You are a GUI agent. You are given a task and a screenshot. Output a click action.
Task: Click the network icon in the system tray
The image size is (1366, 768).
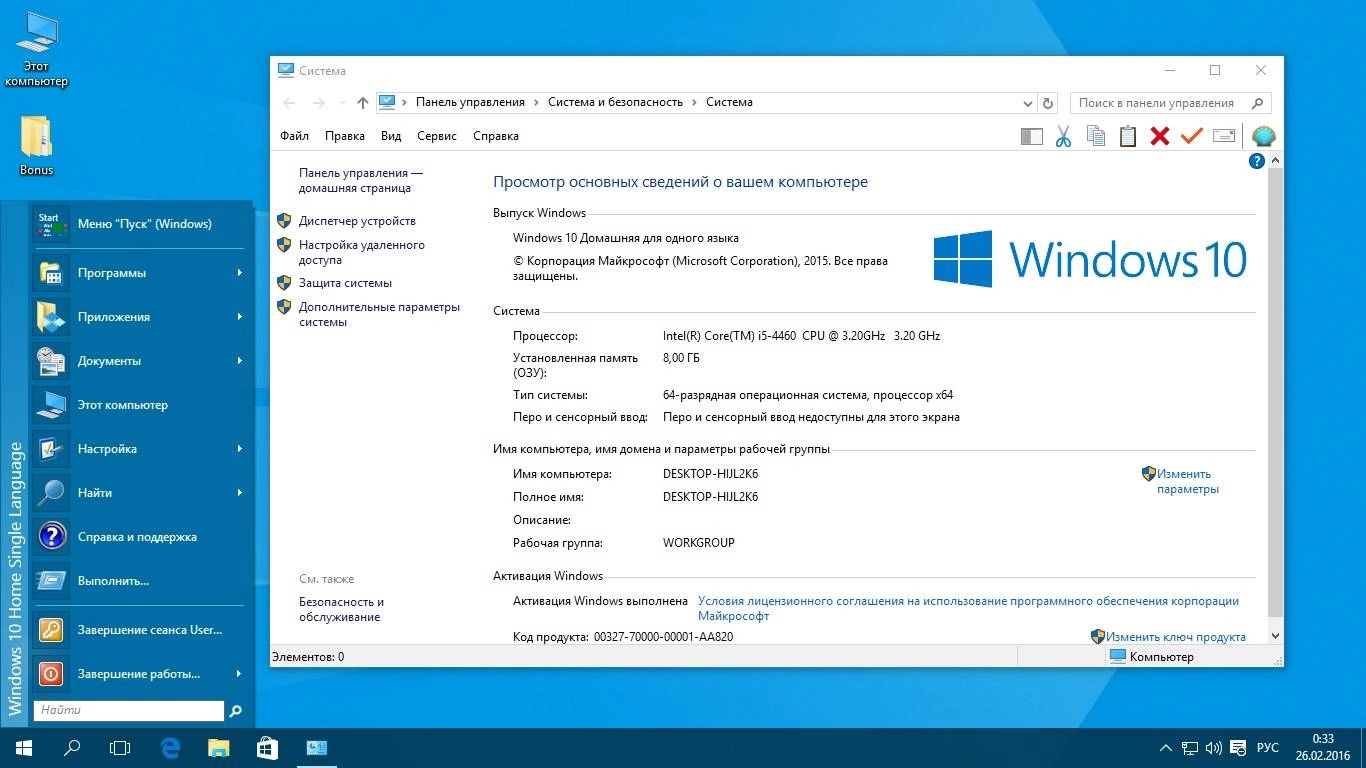tap(1191, 748)
